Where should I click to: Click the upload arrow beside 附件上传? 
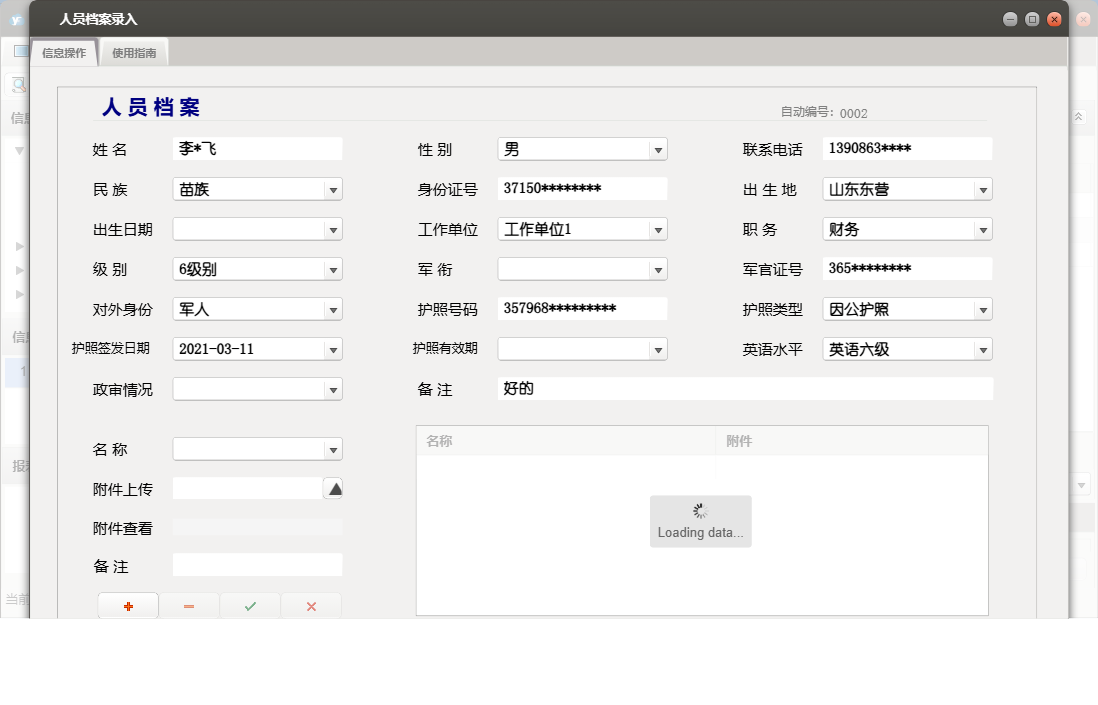335,488
